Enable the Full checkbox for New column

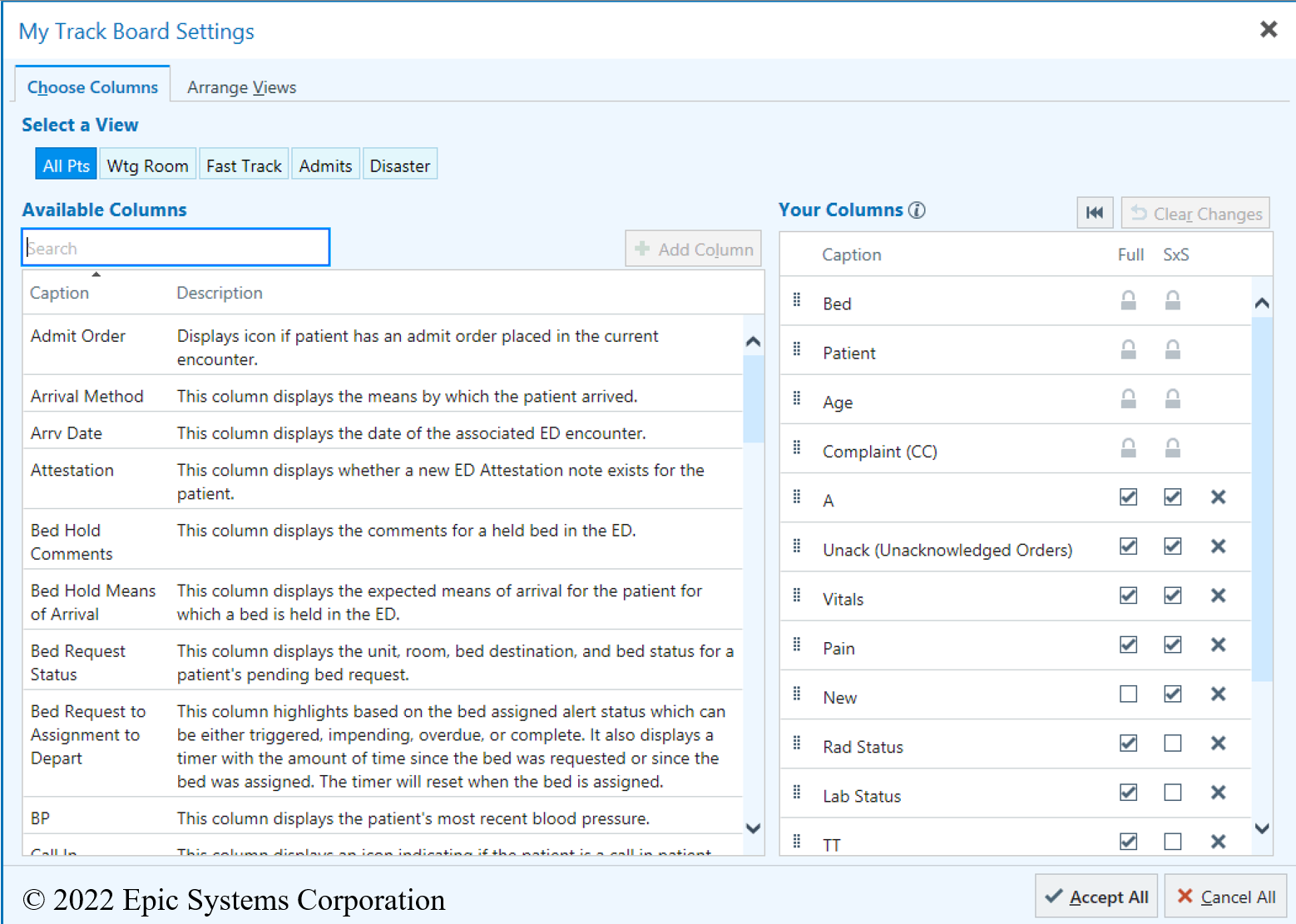[x=1128, y=694]
